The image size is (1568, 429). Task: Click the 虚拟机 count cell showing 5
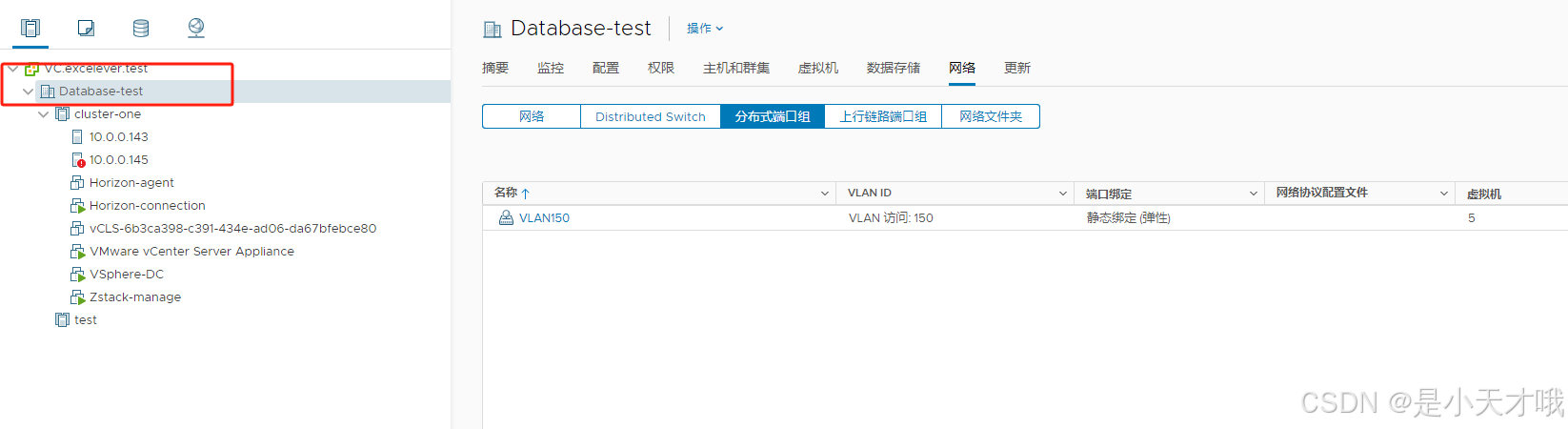(1471, 218)
